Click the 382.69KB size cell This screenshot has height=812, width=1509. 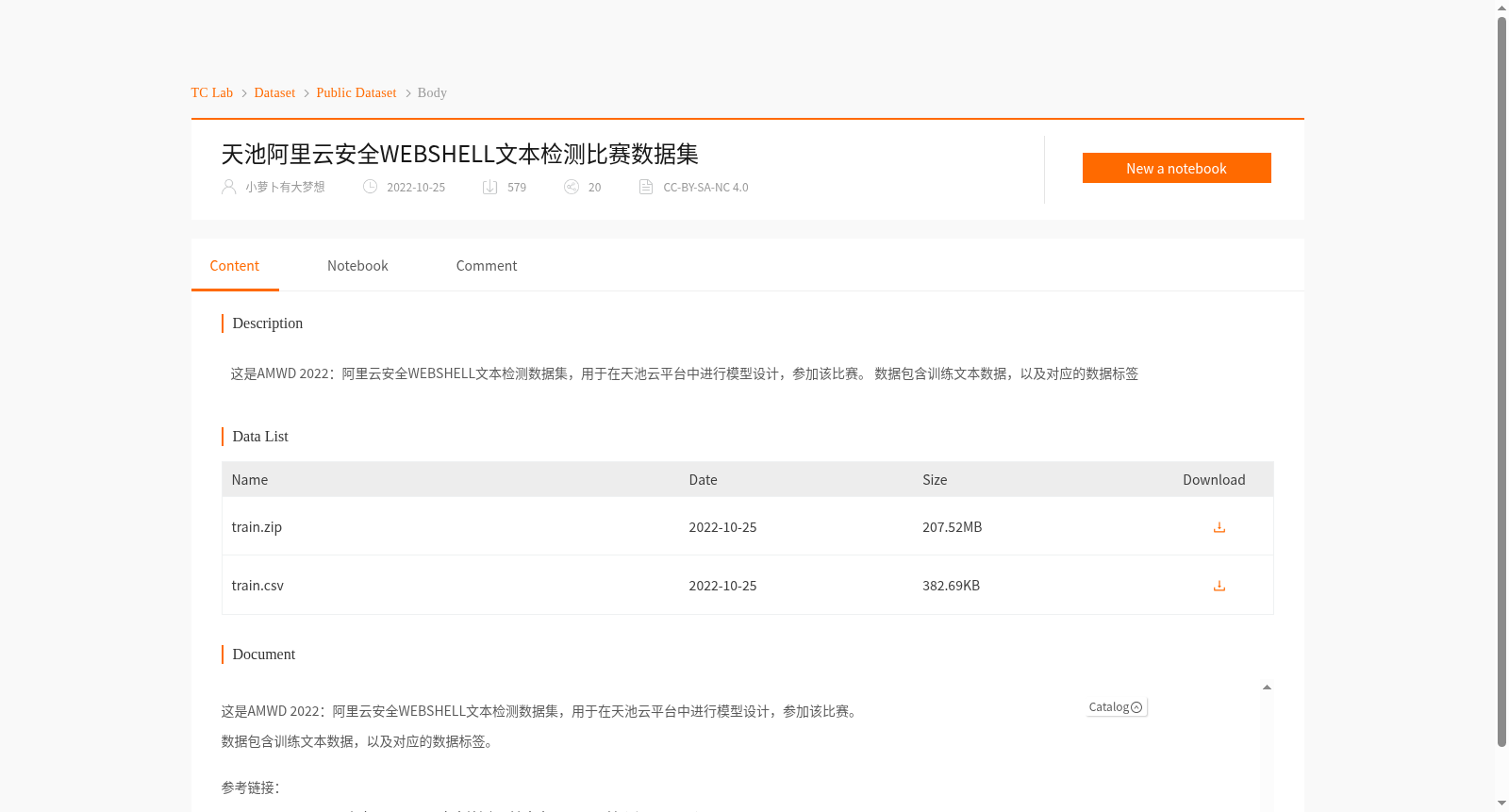[951, 586]
